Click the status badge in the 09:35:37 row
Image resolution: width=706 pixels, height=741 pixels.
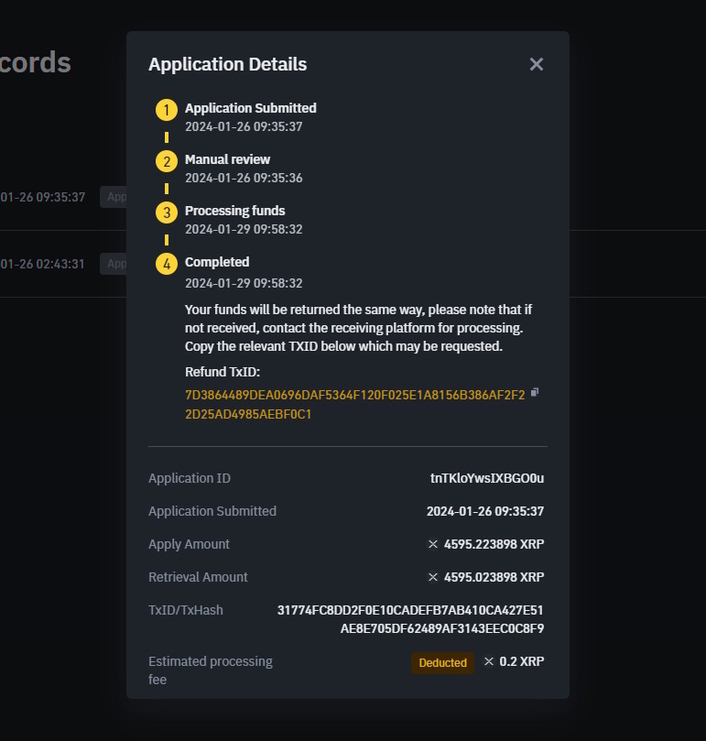[113, 197]
